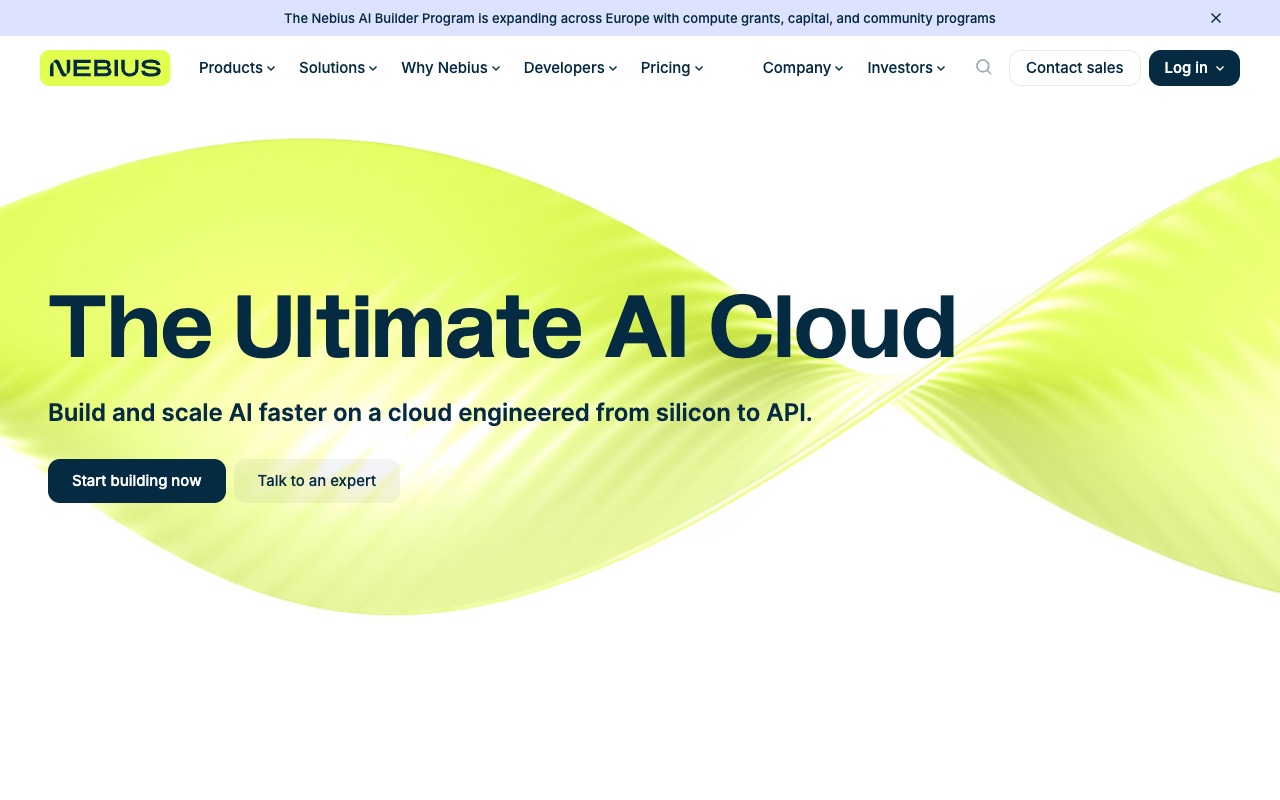The image size is (1280, 800).
Task: Expand the Investors menu
Action: point(906,68)
